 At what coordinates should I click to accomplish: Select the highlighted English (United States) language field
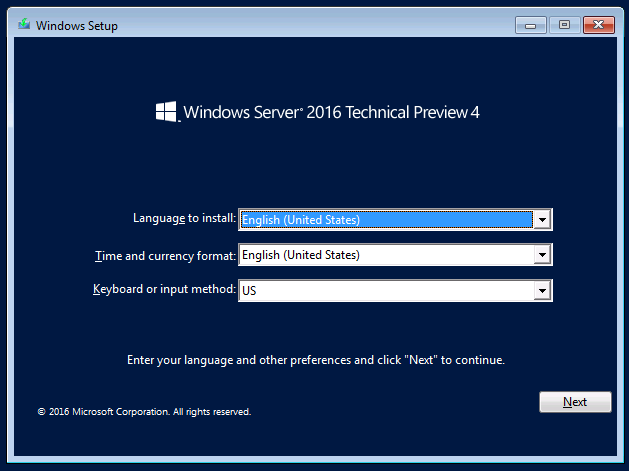[385, 220]
